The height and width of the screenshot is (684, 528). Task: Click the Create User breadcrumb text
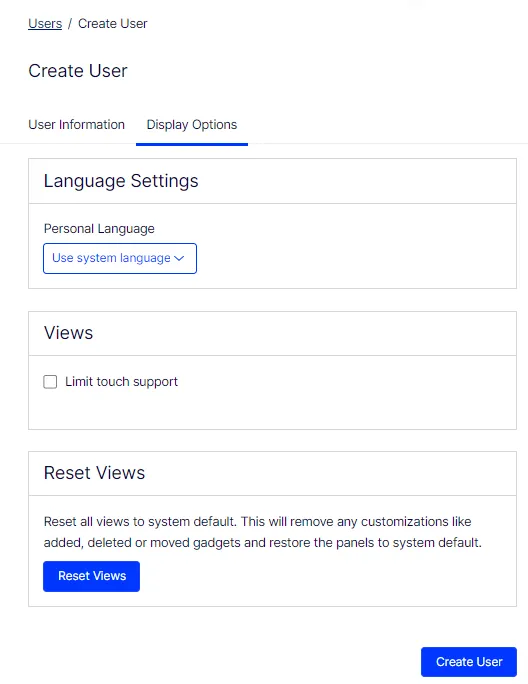[113, 24]
